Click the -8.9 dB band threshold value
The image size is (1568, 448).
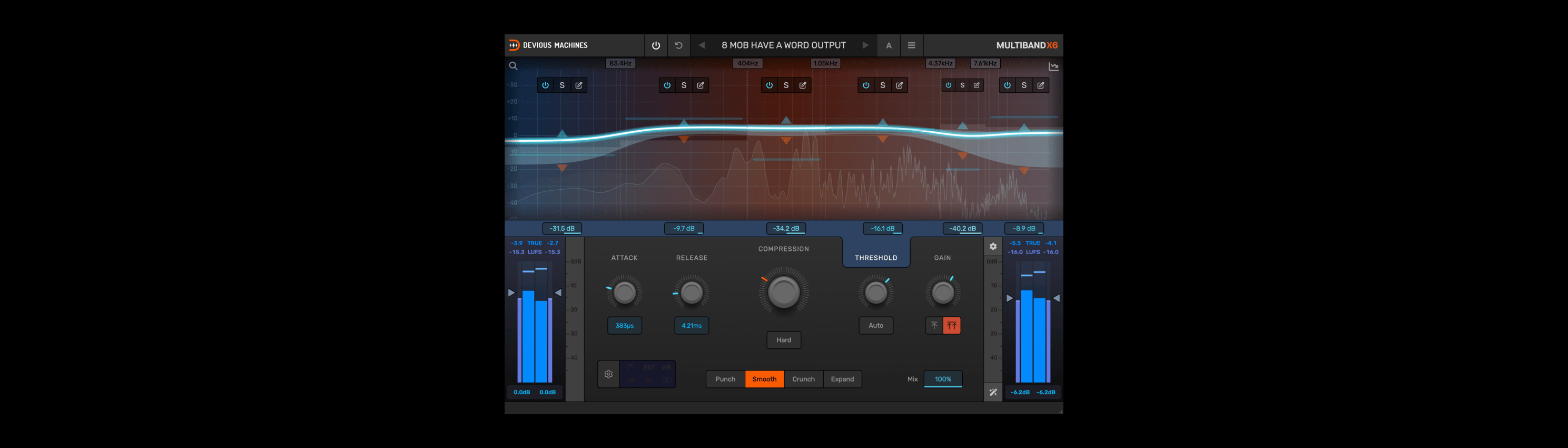tap(1024, 229)
